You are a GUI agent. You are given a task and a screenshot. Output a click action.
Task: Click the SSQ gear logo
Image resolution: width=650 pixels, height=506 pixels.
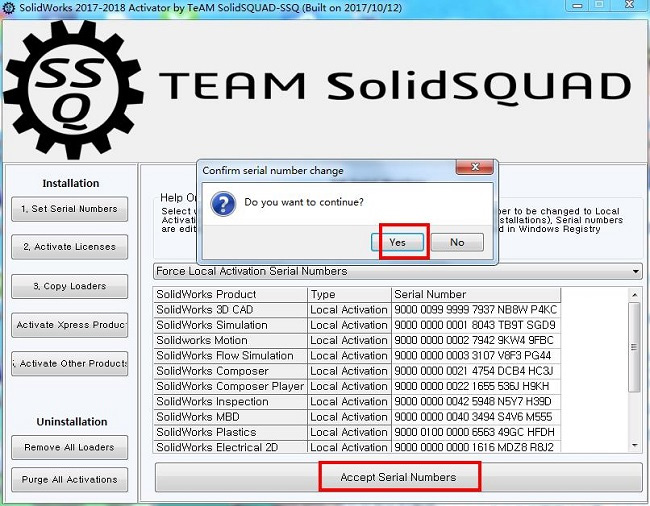(x=73, y=89)
